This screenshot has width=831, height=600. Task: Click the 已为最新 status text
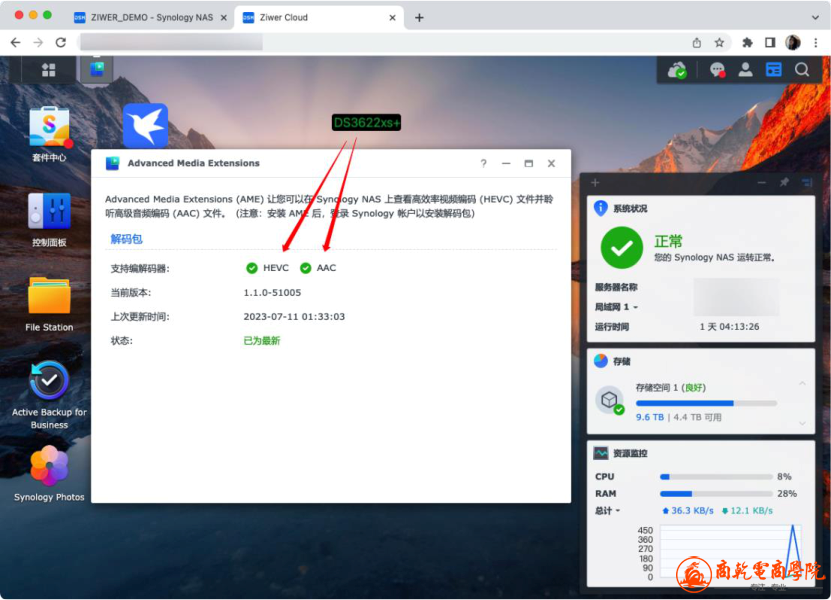coord(262,341)
